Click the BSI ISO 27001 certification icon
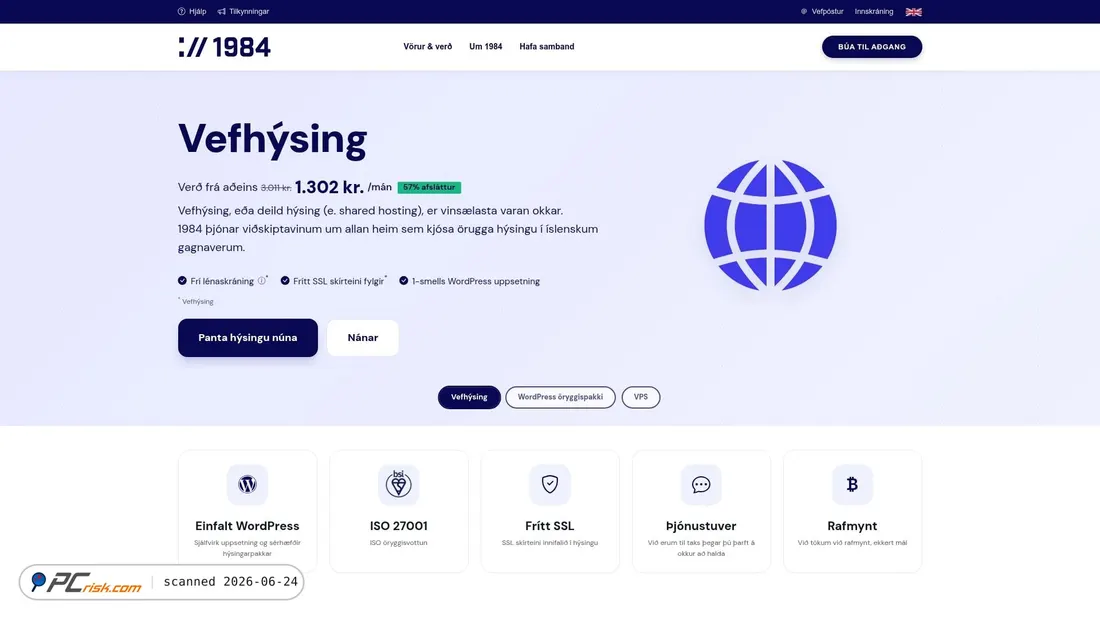1100x619 pixels. click(x=398, y=484)
